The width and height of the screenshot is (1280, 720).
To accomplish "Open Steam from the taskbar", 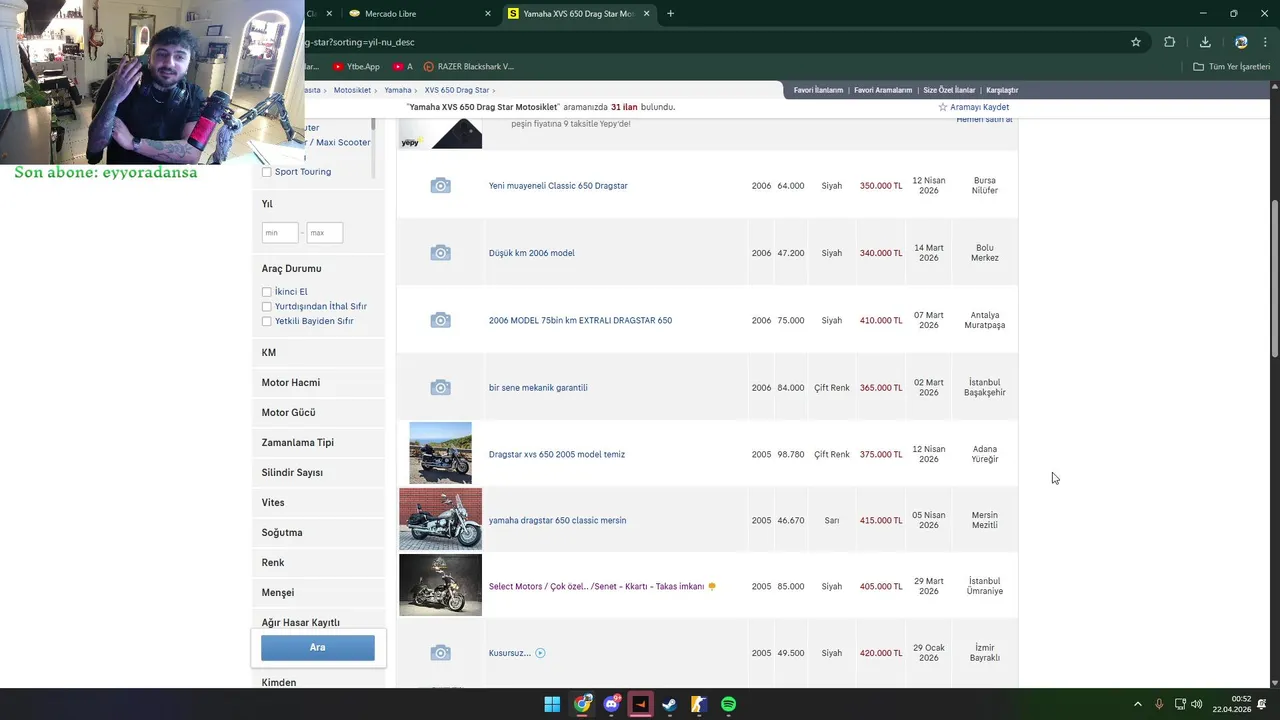I will (x=669, y=704).
